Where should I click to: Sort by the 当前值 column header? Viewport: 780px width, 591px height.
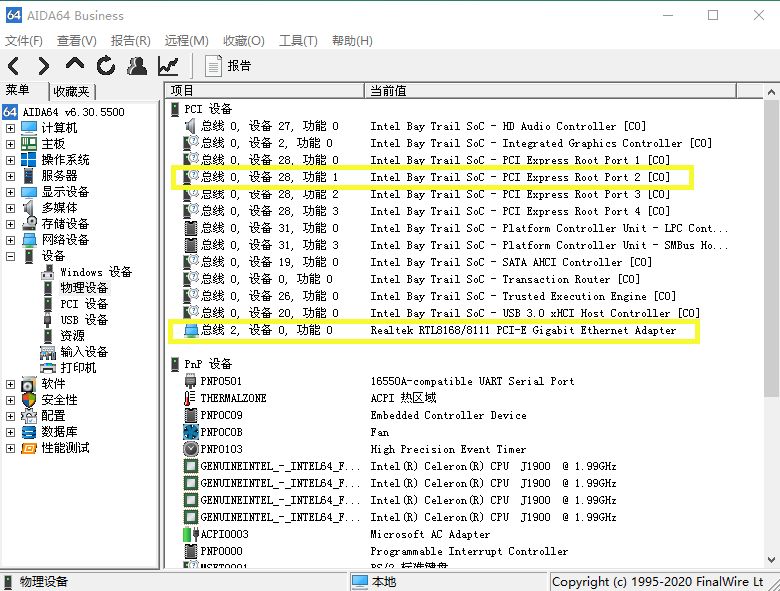click(x=550, y=91)
